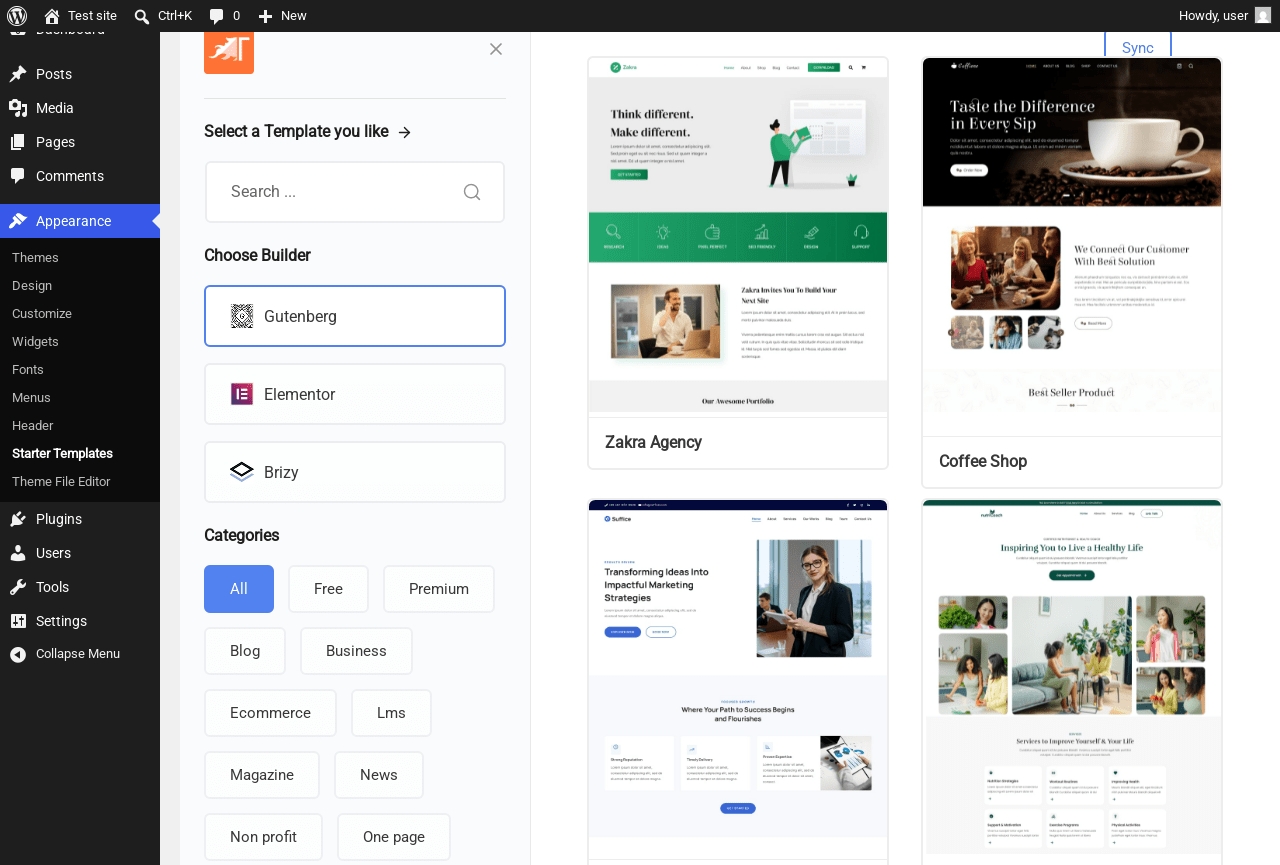
Task: Select the Elementor builder option
Action: pos(355,394)
